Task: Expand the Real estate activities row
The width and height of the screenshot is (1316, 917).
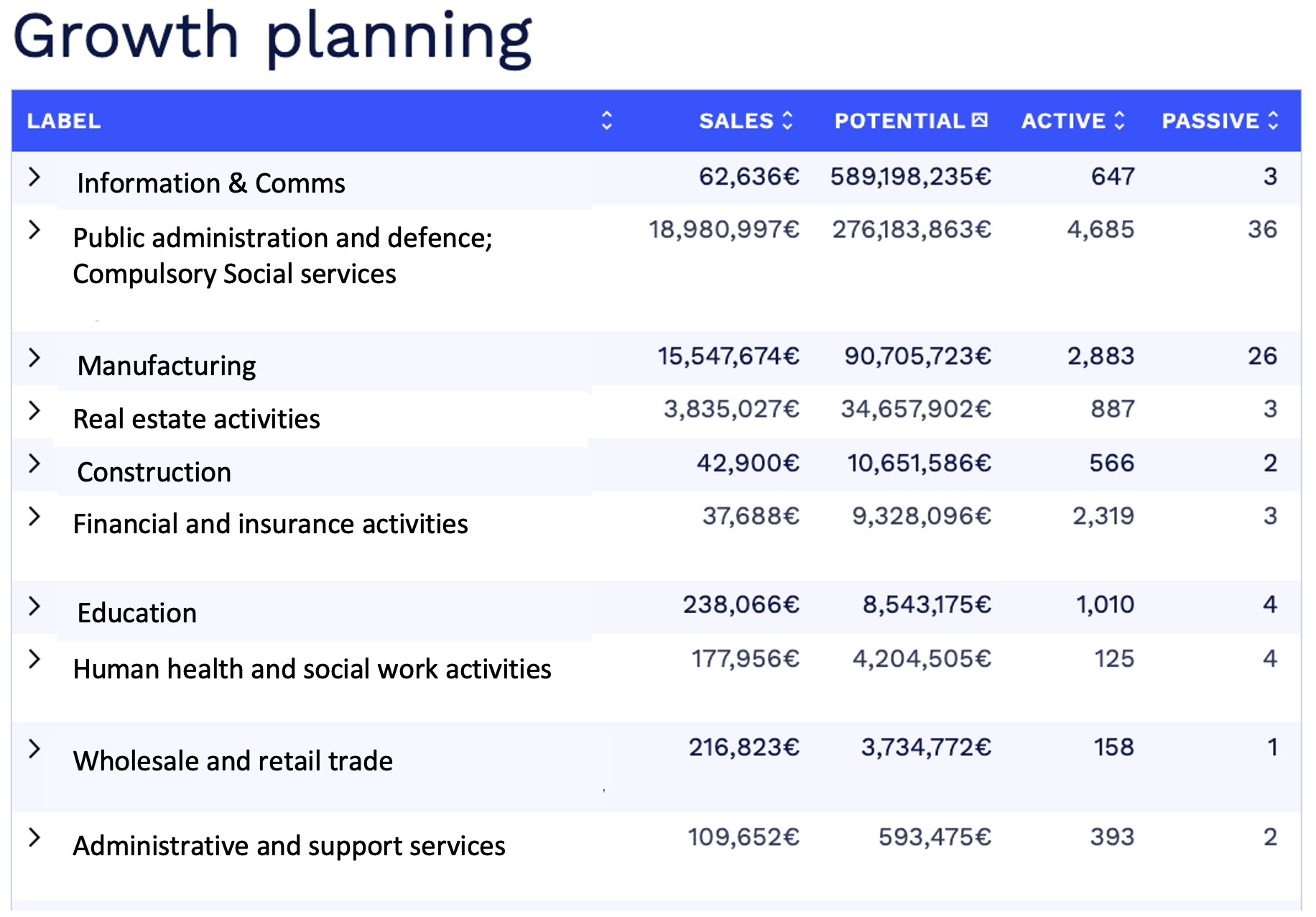Action: click(x=34, y=410)
